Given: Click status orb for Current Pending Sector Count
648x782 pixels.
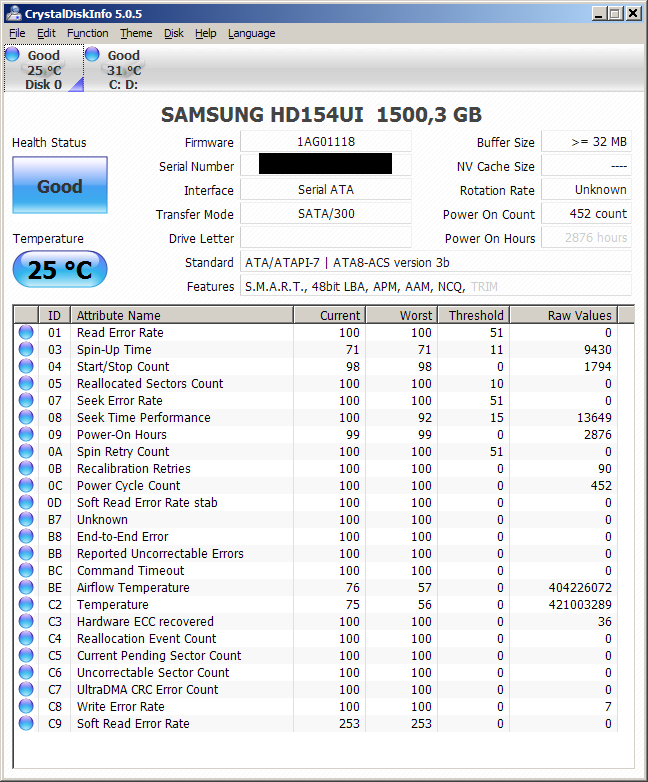Looking at the screenshot, I should 26,655.
